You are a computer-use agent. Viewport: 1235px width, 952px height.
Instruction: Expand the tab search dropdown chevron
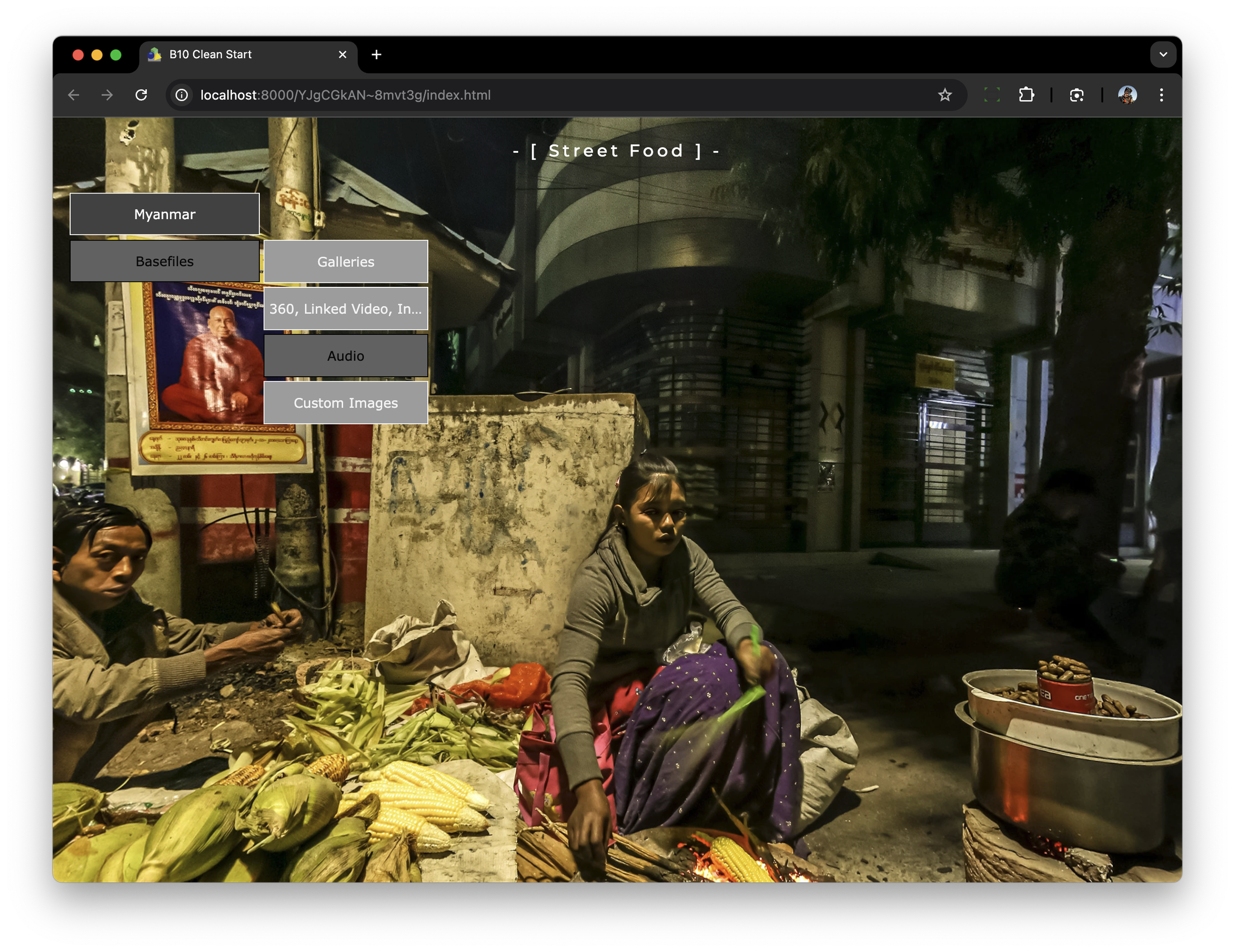pos(1162,55)
